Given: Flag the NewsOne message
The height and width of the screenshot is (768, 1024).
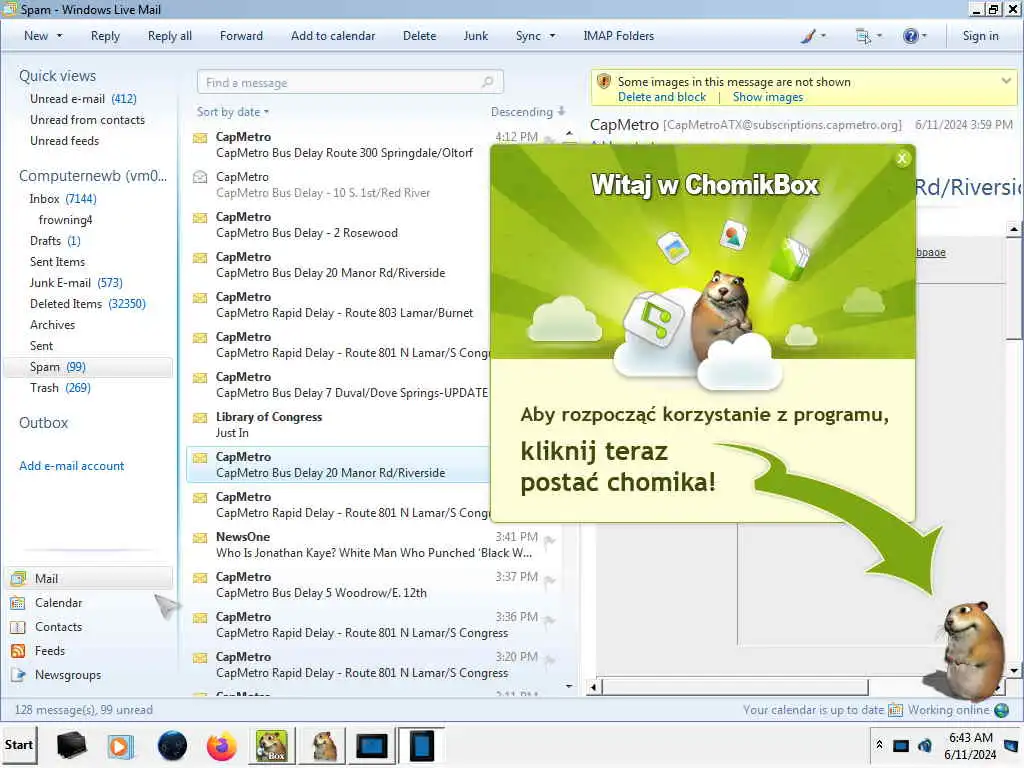Looking at the screenshot, I should coord(550,539).
